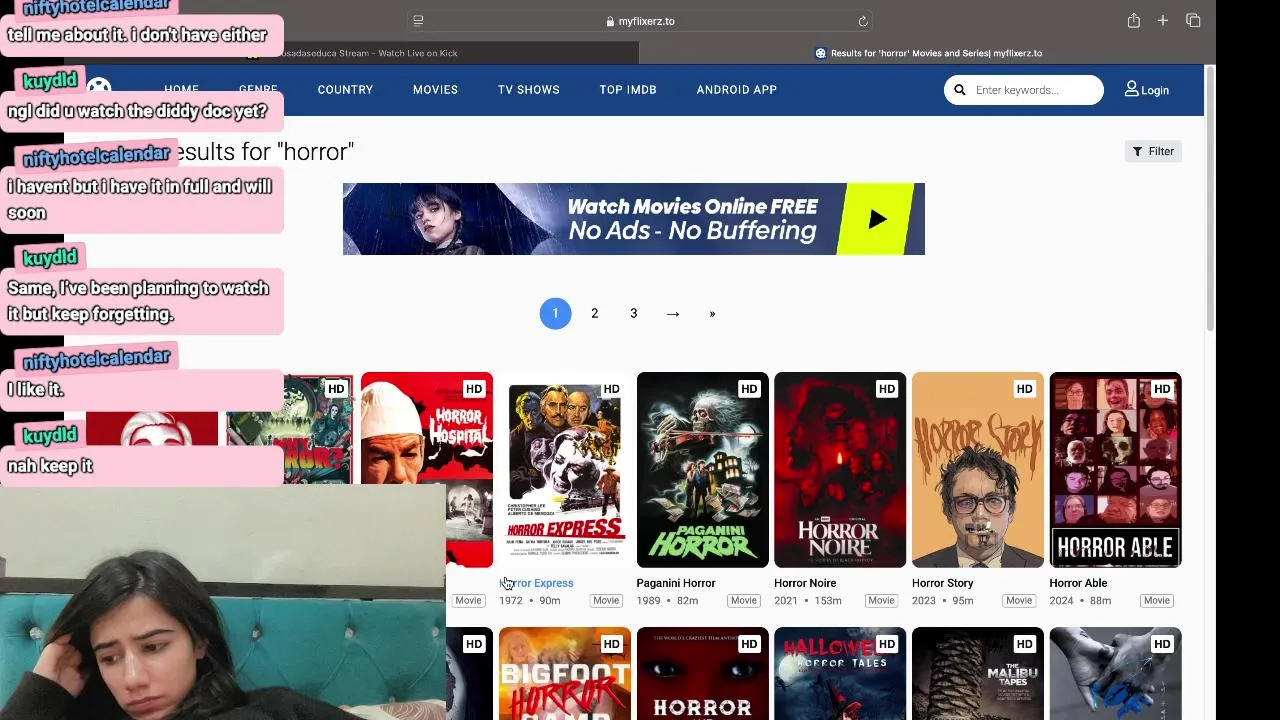Click the Horror Able title link
This screenshot has height=720, width=1280.
1078,583
